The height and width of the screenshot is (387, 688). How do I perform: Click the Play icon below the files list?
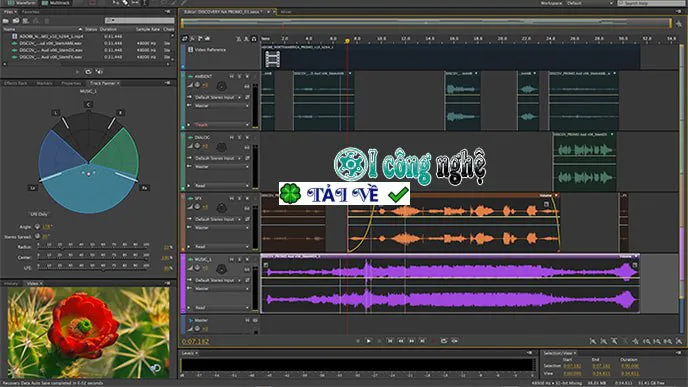78,72
